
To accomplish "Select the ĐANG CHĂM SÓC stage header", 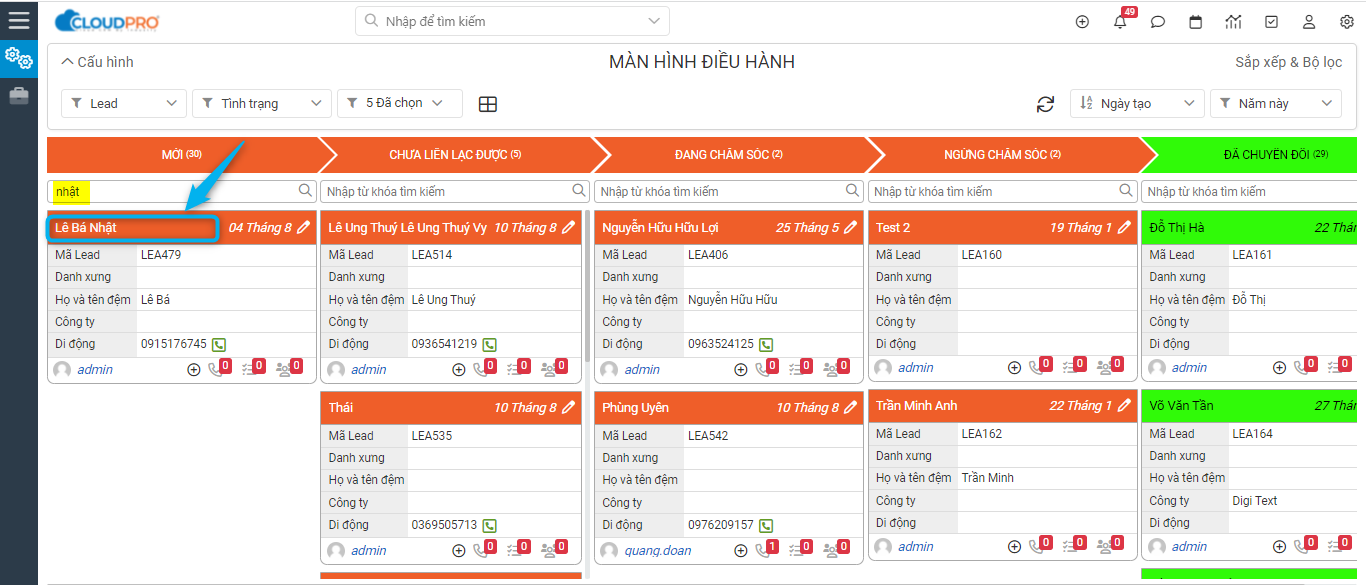I will point(728,155).
